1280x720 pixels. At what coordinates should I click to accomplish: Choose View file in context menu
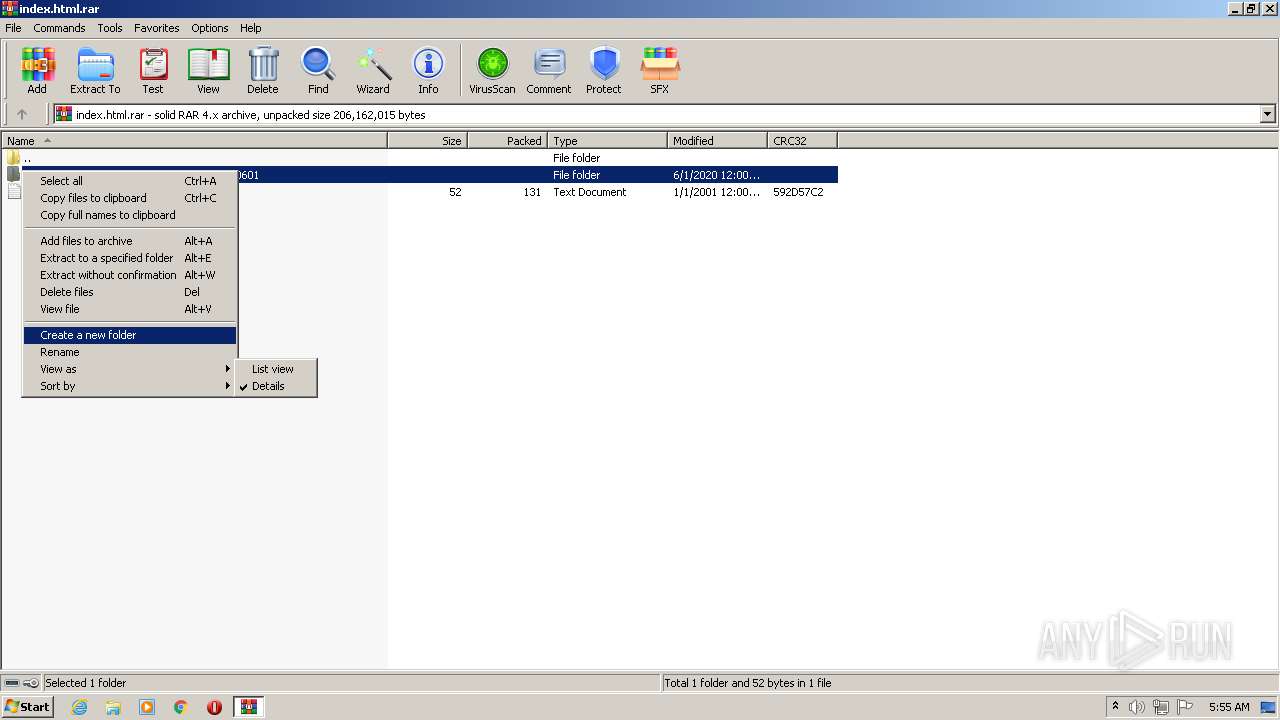click(x=130, y=309)
